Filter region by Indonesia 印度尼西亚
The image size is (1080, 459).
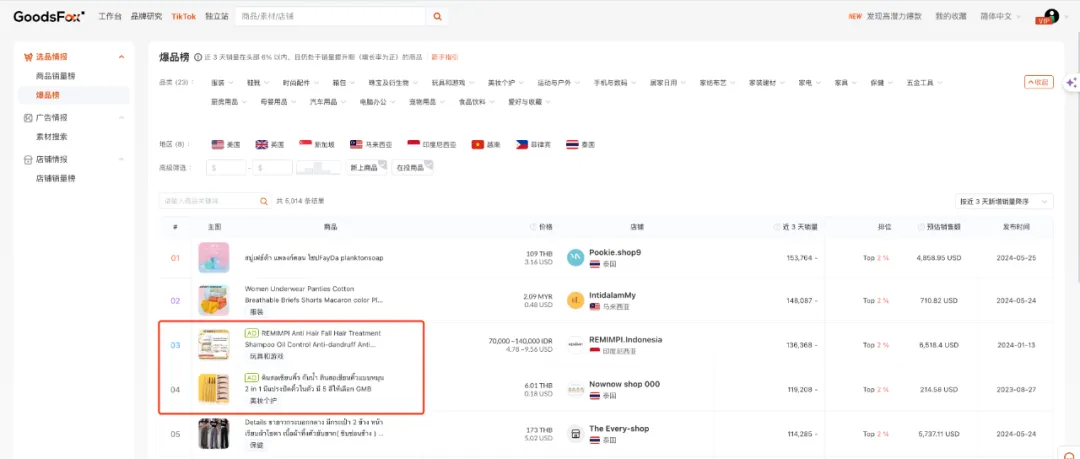432,145
